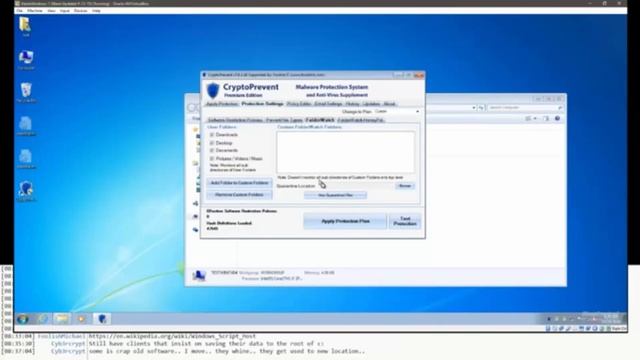
Task: Open the VirtualBox Input menu
Action: [65, 11]
